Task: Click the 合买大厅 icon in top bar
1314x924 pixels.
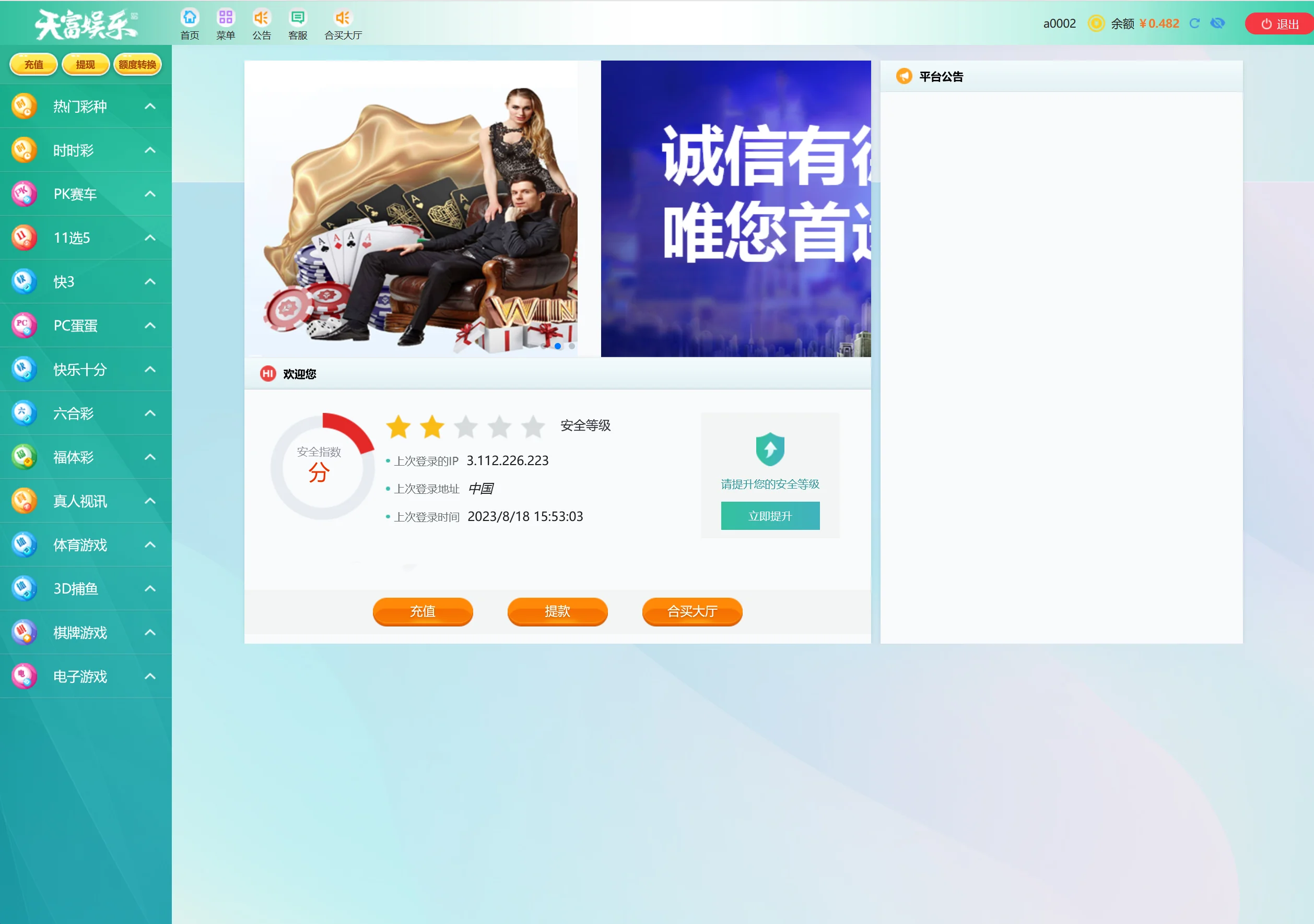Action: 343,17
